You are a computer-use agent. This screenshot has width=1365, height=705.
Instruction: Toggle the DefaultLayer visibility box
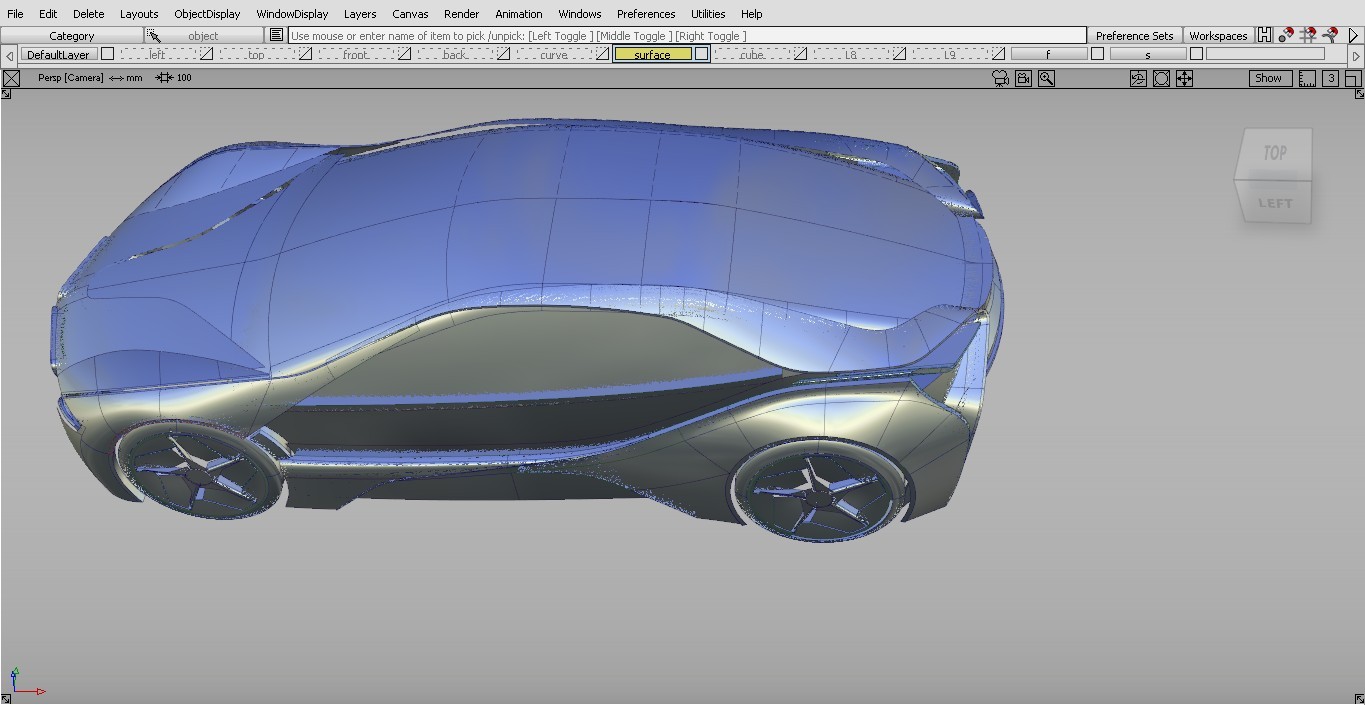pyautogui.click(x=107, y=54)
